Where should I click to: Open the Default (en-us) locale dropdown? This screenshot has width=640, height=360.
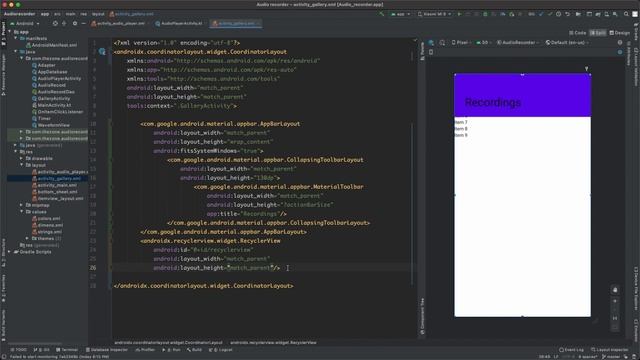pyautogui.click(x=567, y=42)
